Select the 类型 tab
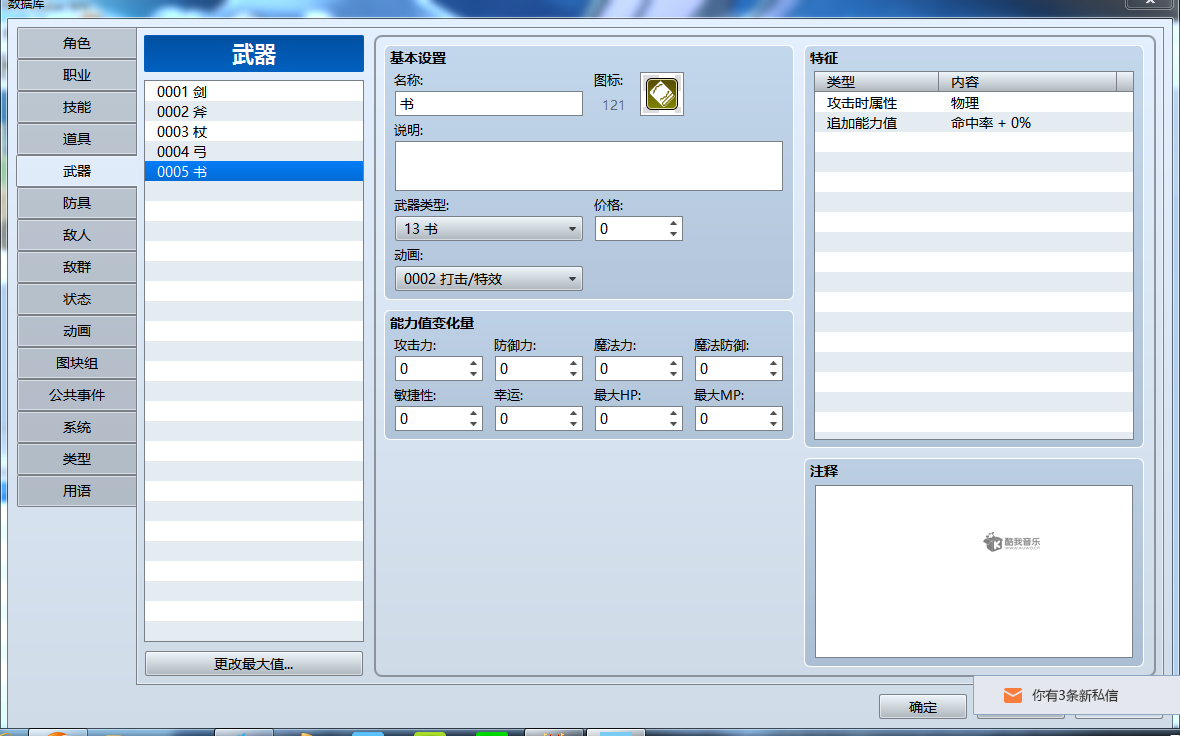 (x=77, y=459)
